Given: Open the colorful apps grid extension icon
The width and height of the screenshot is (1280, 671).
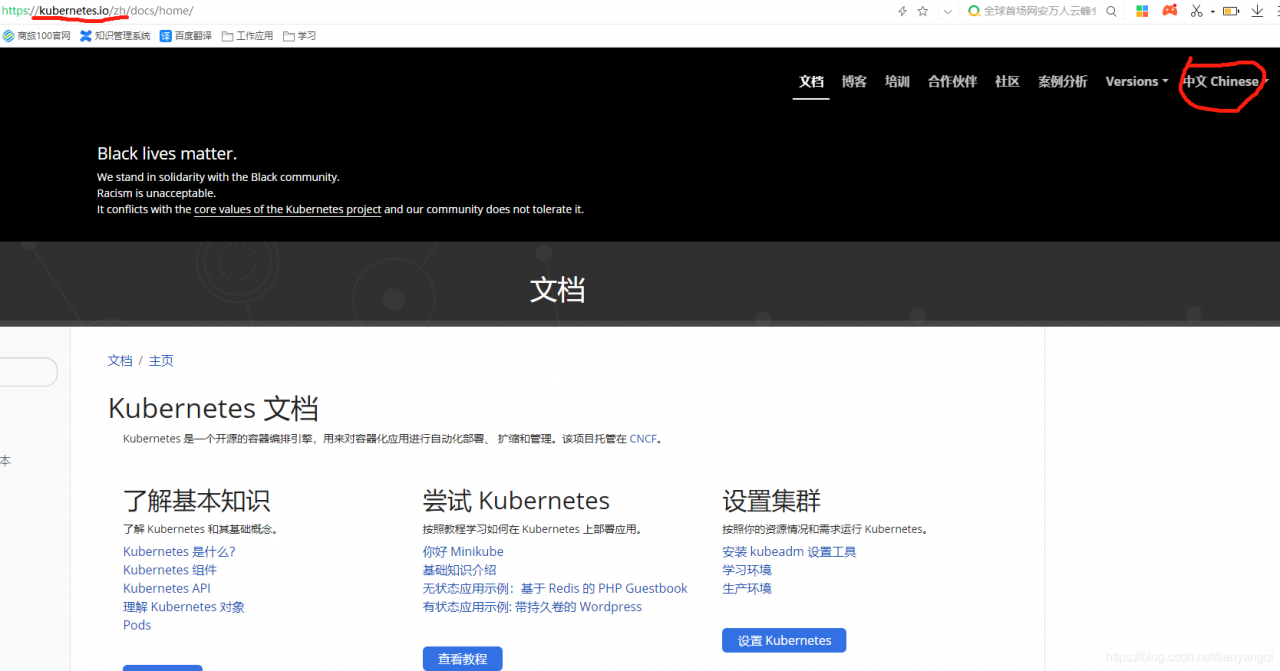Looking at the screenshot, I should [x=1142, y=11].
